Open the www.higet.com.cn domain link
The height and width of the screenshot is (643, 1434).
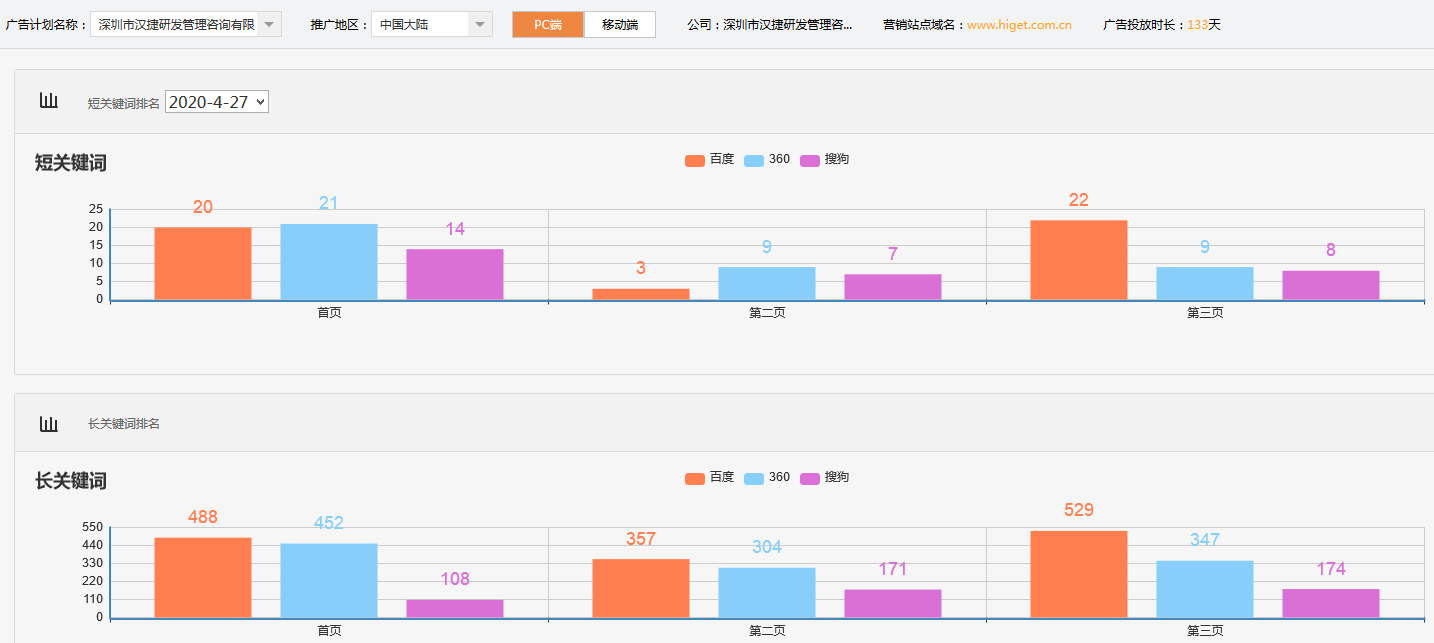[x=1019, y=25]
